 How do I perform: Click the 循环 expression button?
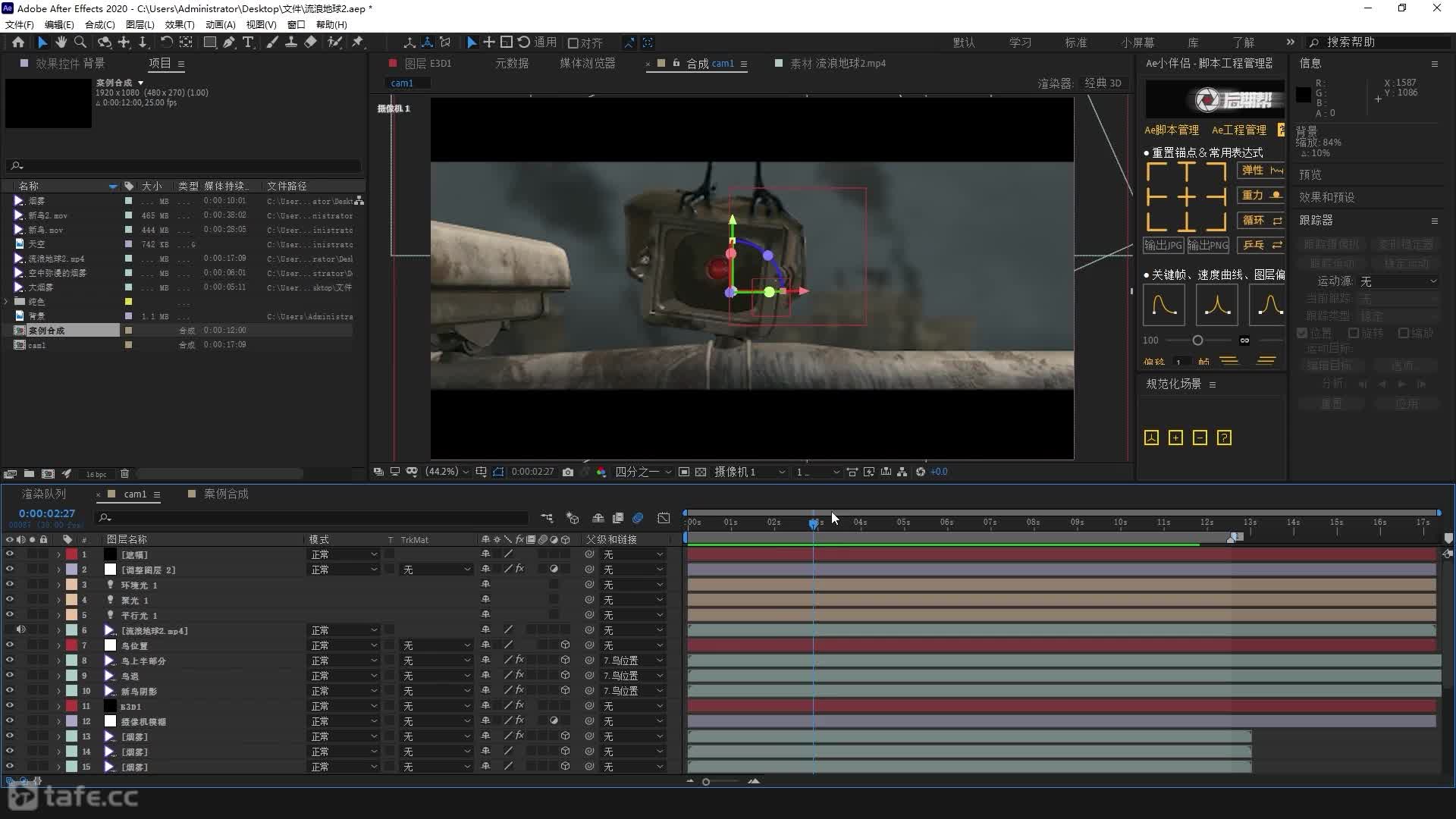click(x=1260, y=220)
